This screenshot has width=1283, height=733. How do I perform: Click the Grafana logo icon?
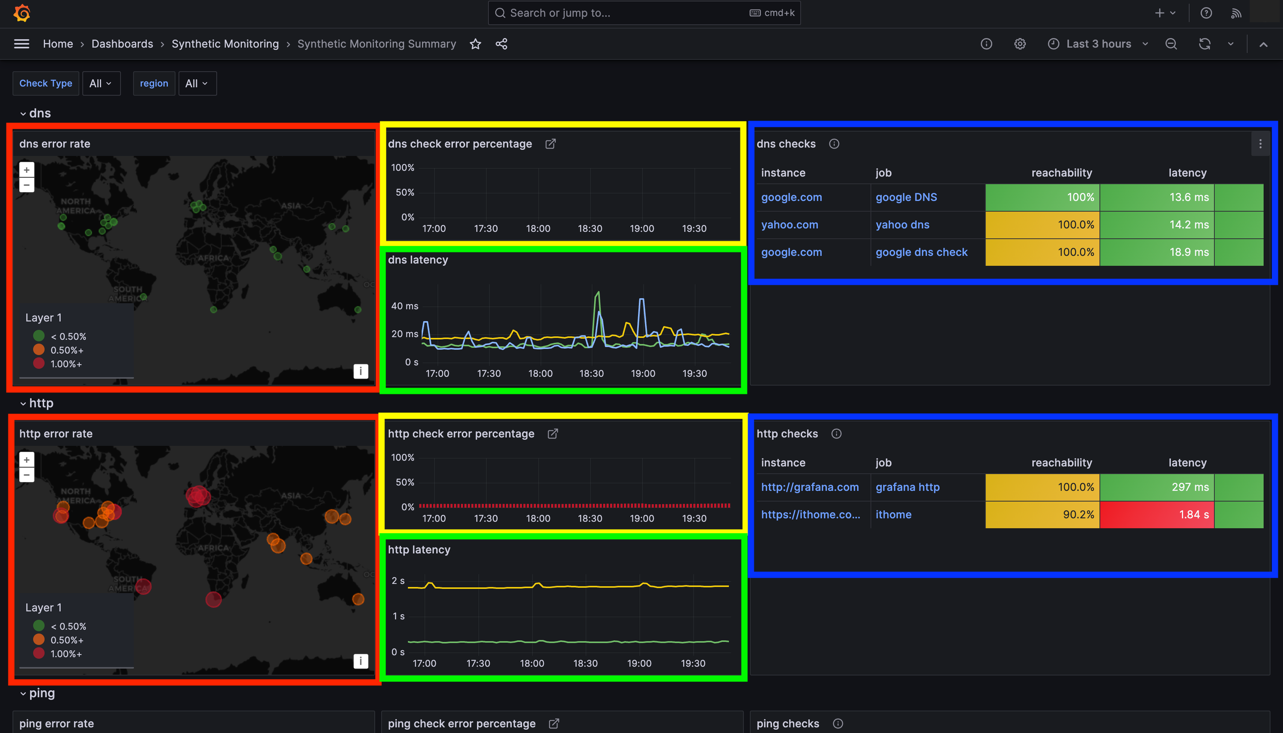(x=22, y=13)
